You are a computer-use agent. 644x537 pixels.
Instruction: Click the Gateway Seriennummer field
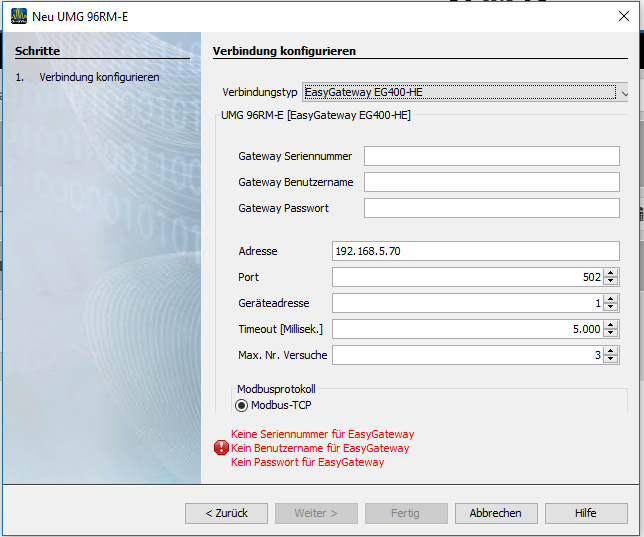tap(492, 156)
